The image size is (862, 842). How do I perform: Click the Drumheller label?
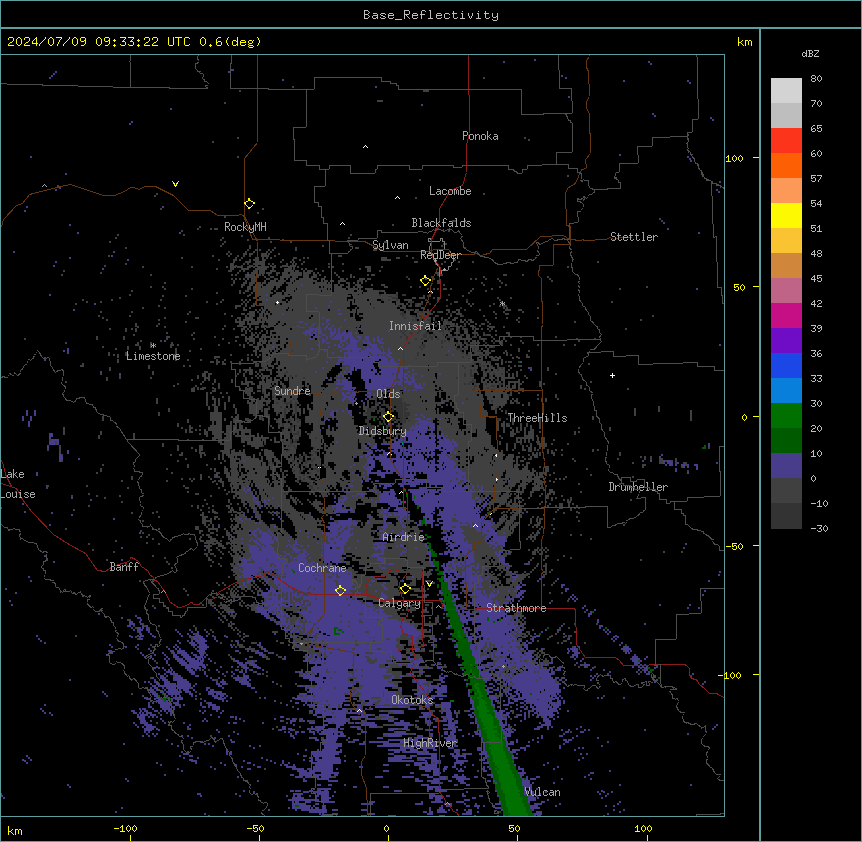[x=638, y=487]
